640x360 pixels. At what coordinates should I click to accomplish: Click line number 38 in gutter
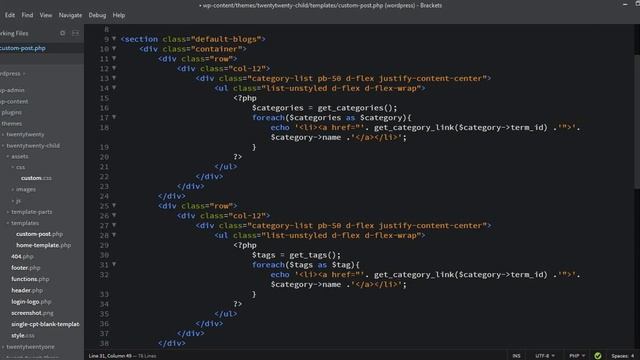(104, 343)
